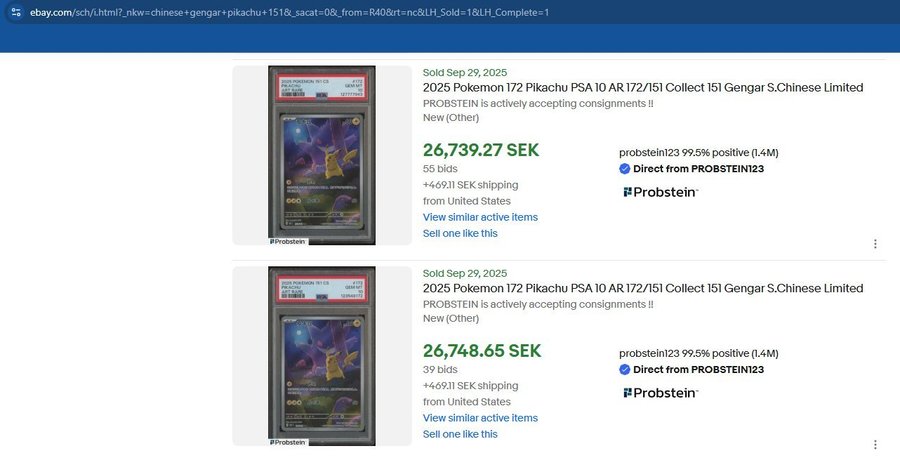Click the Probstein logo in second listing
The image size is (900, 461).
[660, 393]
